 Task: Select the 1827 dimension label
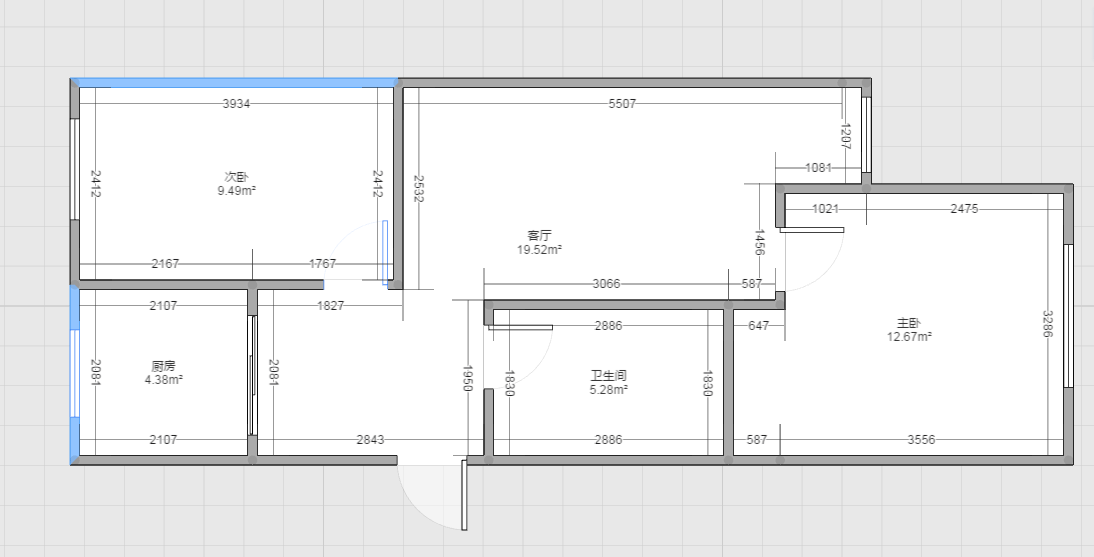pyautogui.click(x=330, y=306)
